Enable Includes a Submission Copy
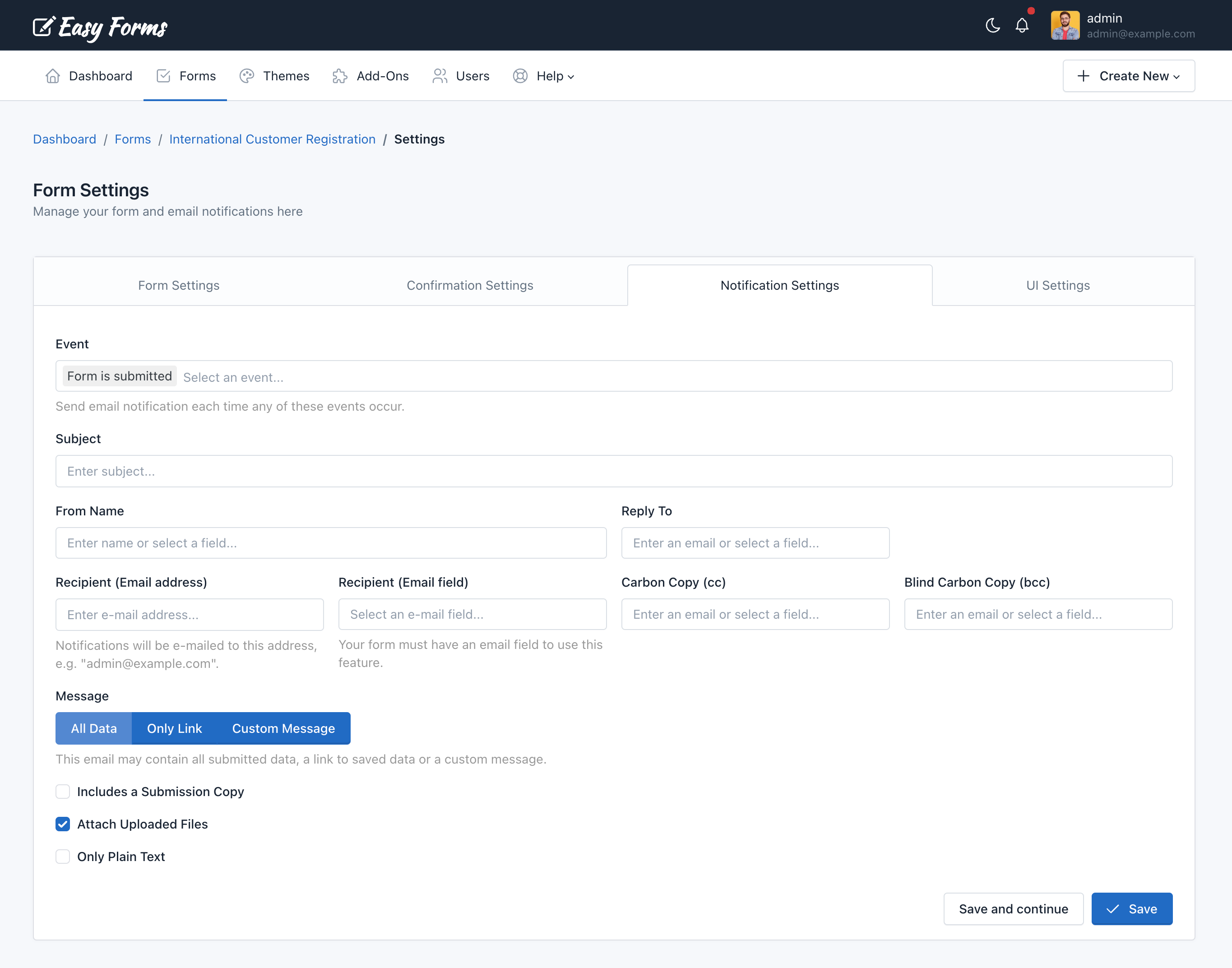The width and height of the screenshot is (1232, 968). pyautogui.click(x=63, y=792)
